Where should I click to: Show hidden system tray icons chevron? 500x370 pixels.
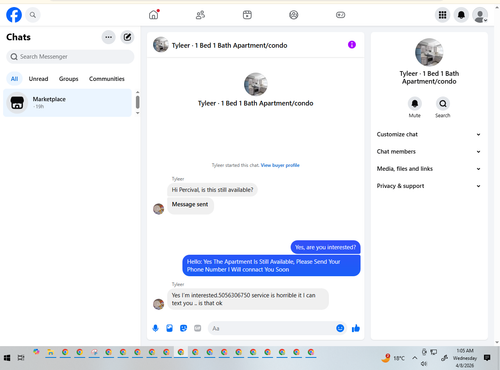coord(415,358)
